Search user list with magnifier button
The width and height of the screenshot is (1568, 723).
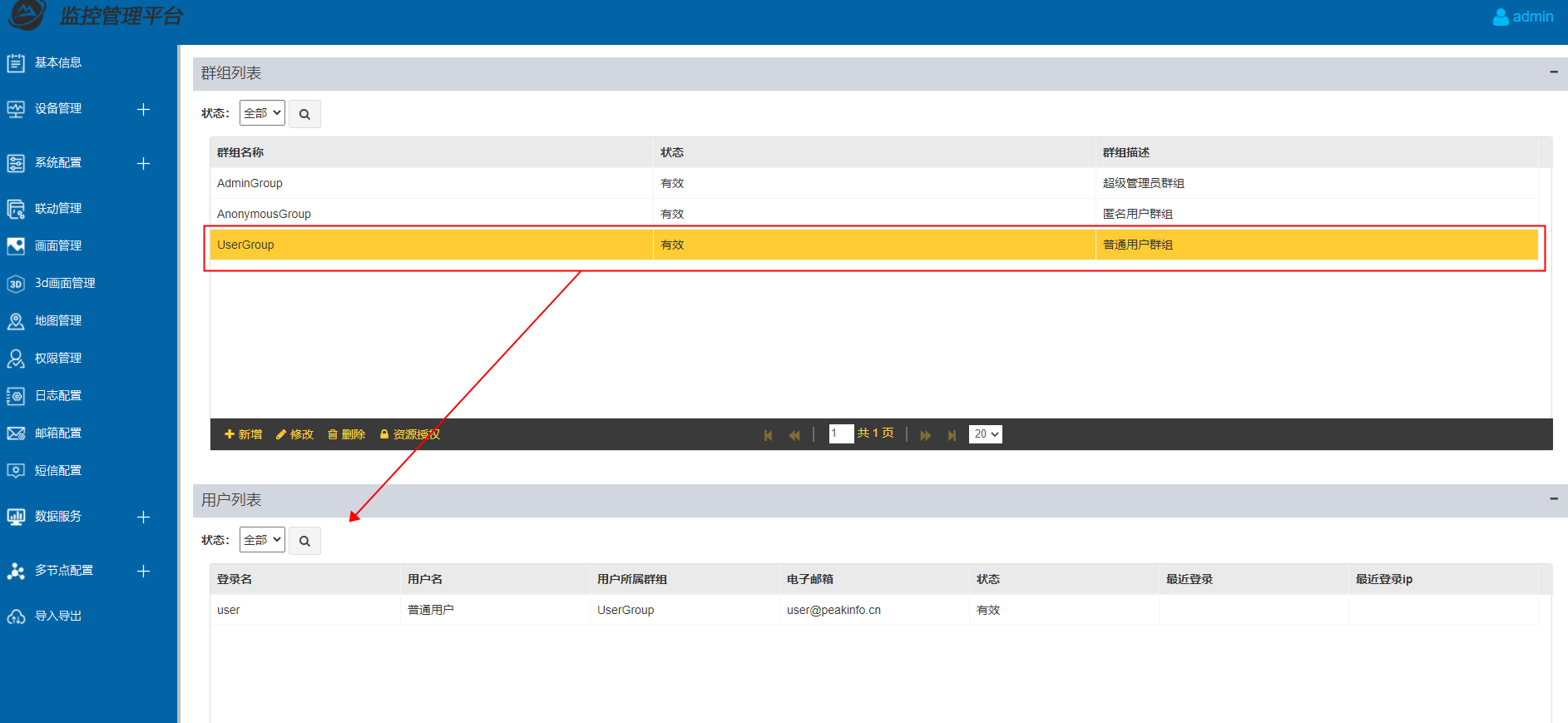point(304,541)
